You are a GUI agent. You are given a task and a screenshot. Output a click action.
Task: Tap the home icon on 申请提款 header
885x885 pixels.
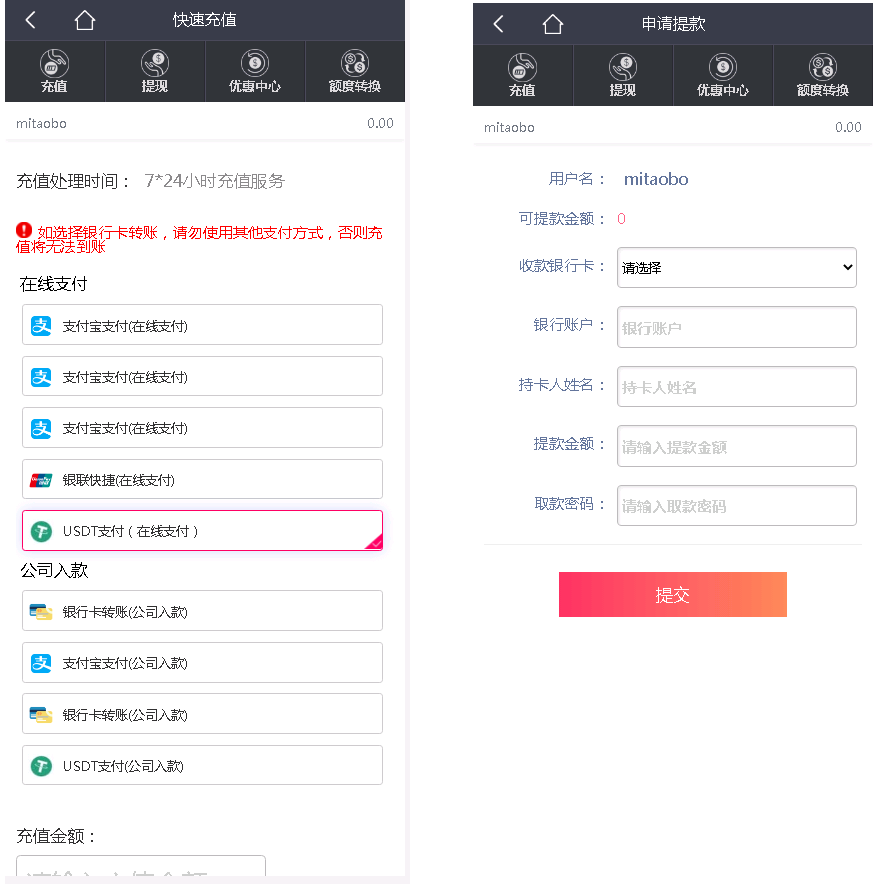tap(553, 24)
